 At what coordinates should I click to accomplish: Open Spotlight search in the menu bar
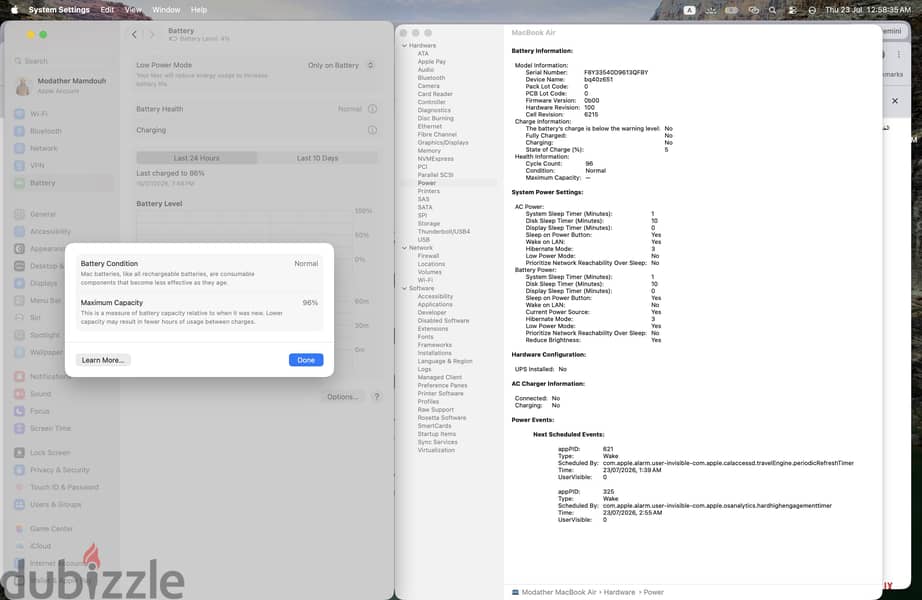(773, 10)
